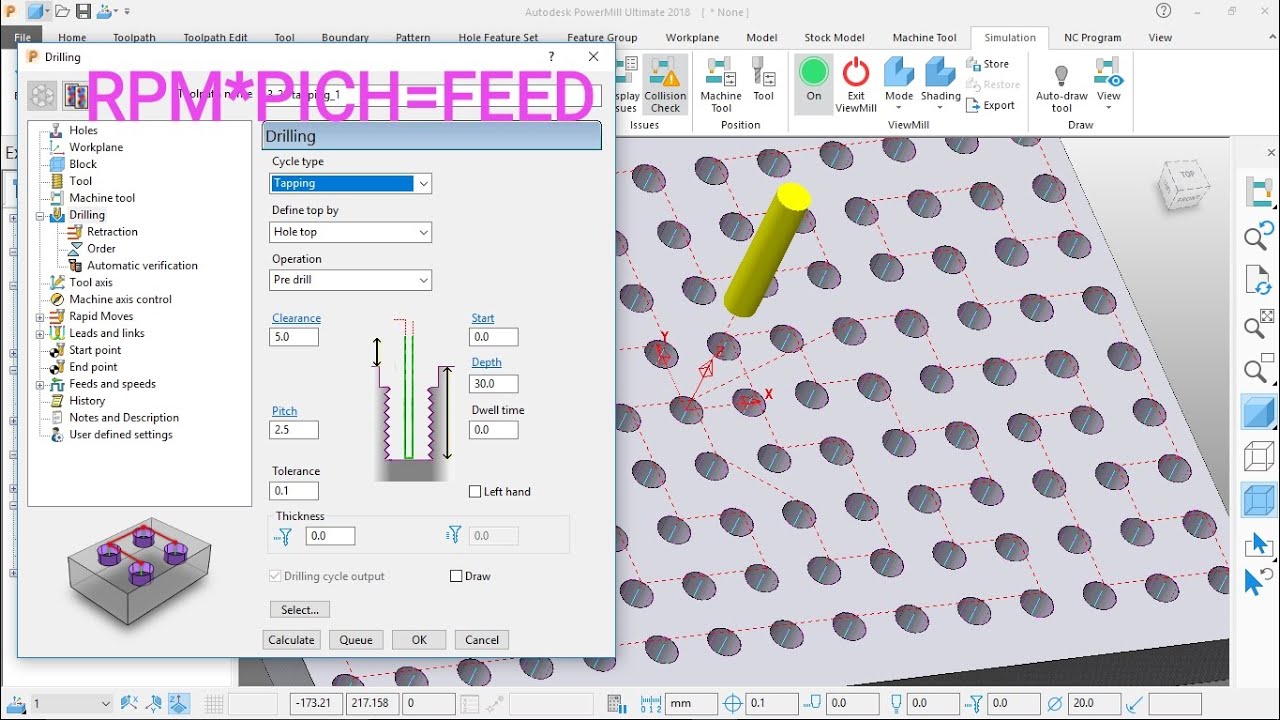
Task: Click the Select... button
Action: [x=299, y=610]
